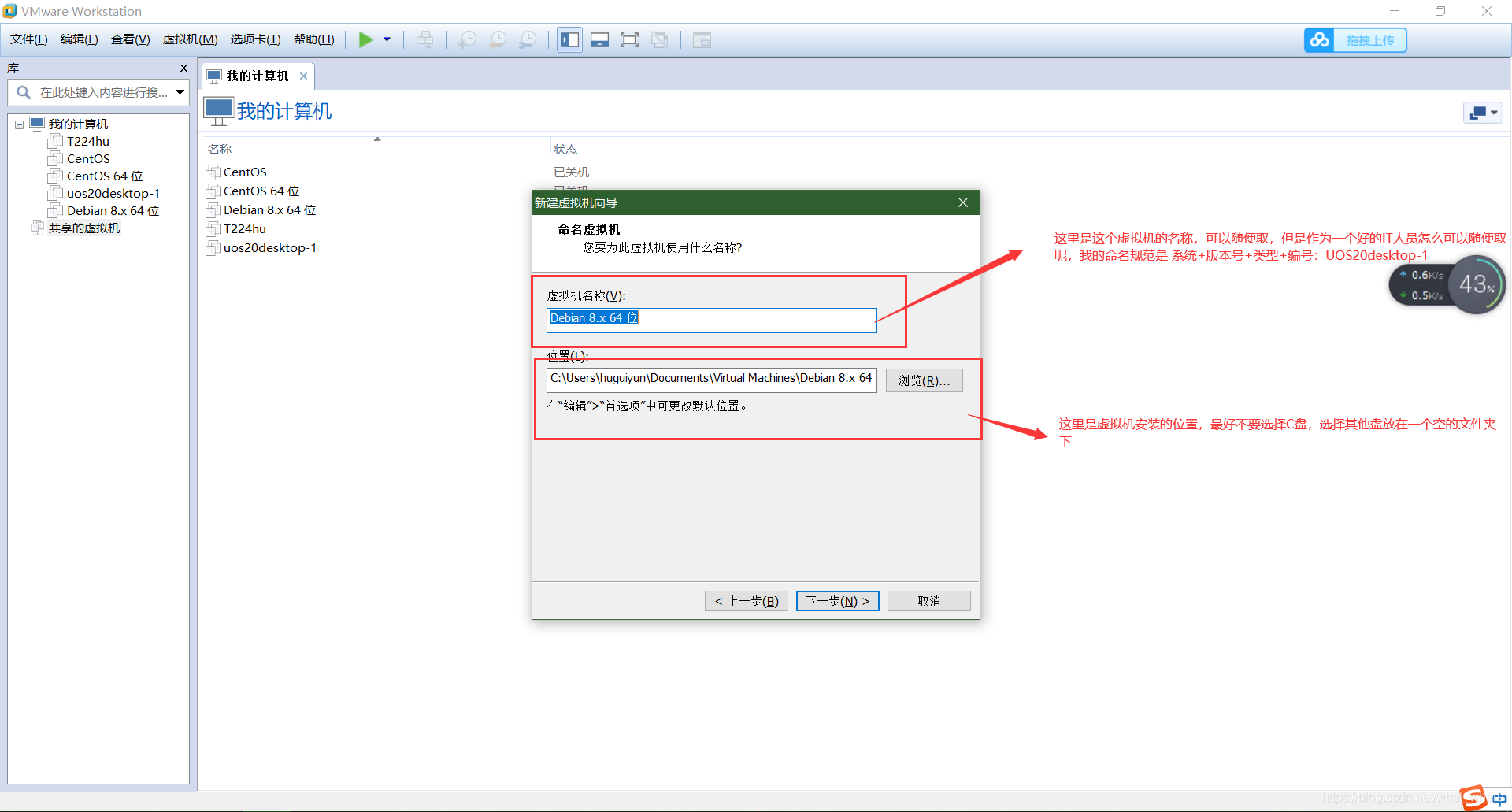This screenshot has height=812, width=1512.
Task: Sort by the 状态 column header
Action: pos(565,150)
